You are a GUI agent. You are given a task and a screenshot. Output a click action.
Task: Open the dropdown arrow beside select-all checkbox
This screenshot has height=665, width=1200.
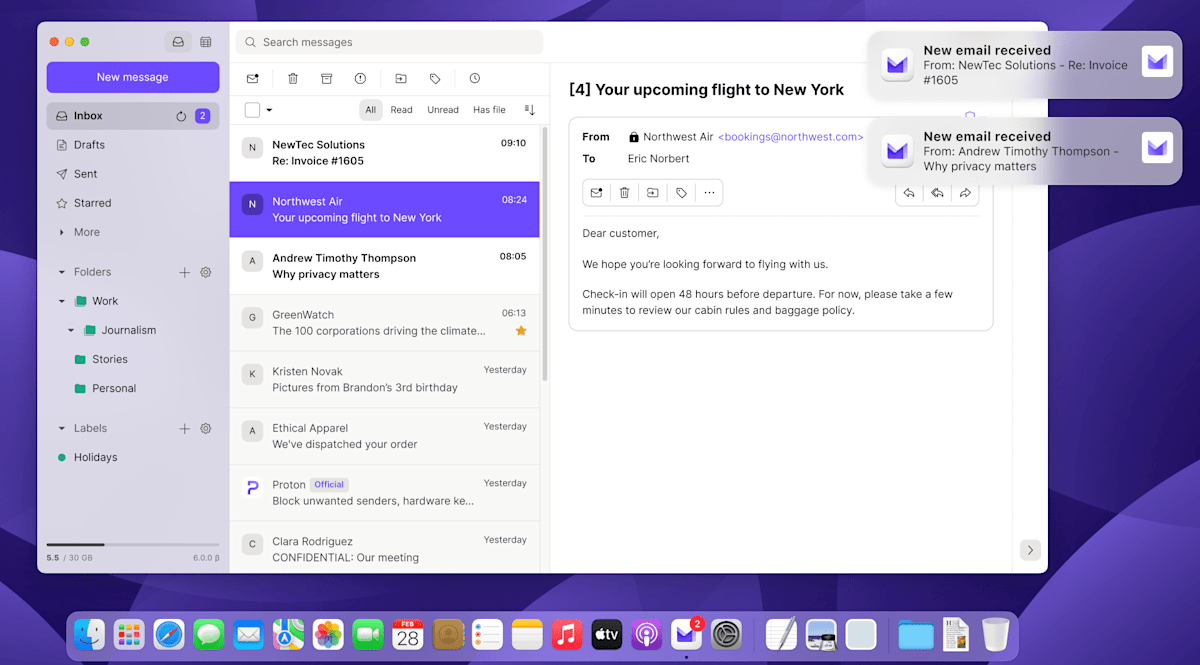click(269, 110)
